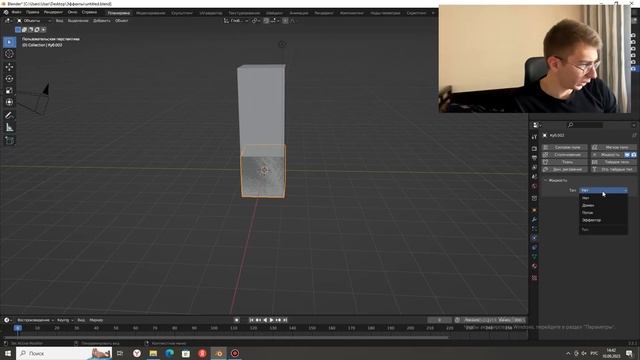640x360 pixels.
Task: Click the Play animation button
Action: click(271, 320)
